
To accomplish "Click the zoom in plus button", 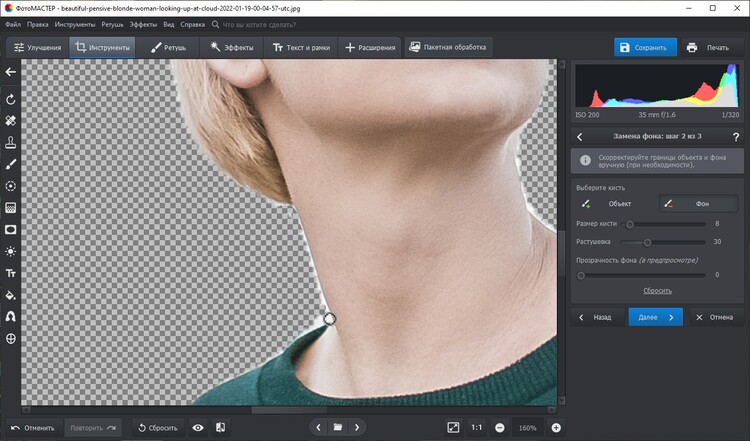I will pos(555,427).
